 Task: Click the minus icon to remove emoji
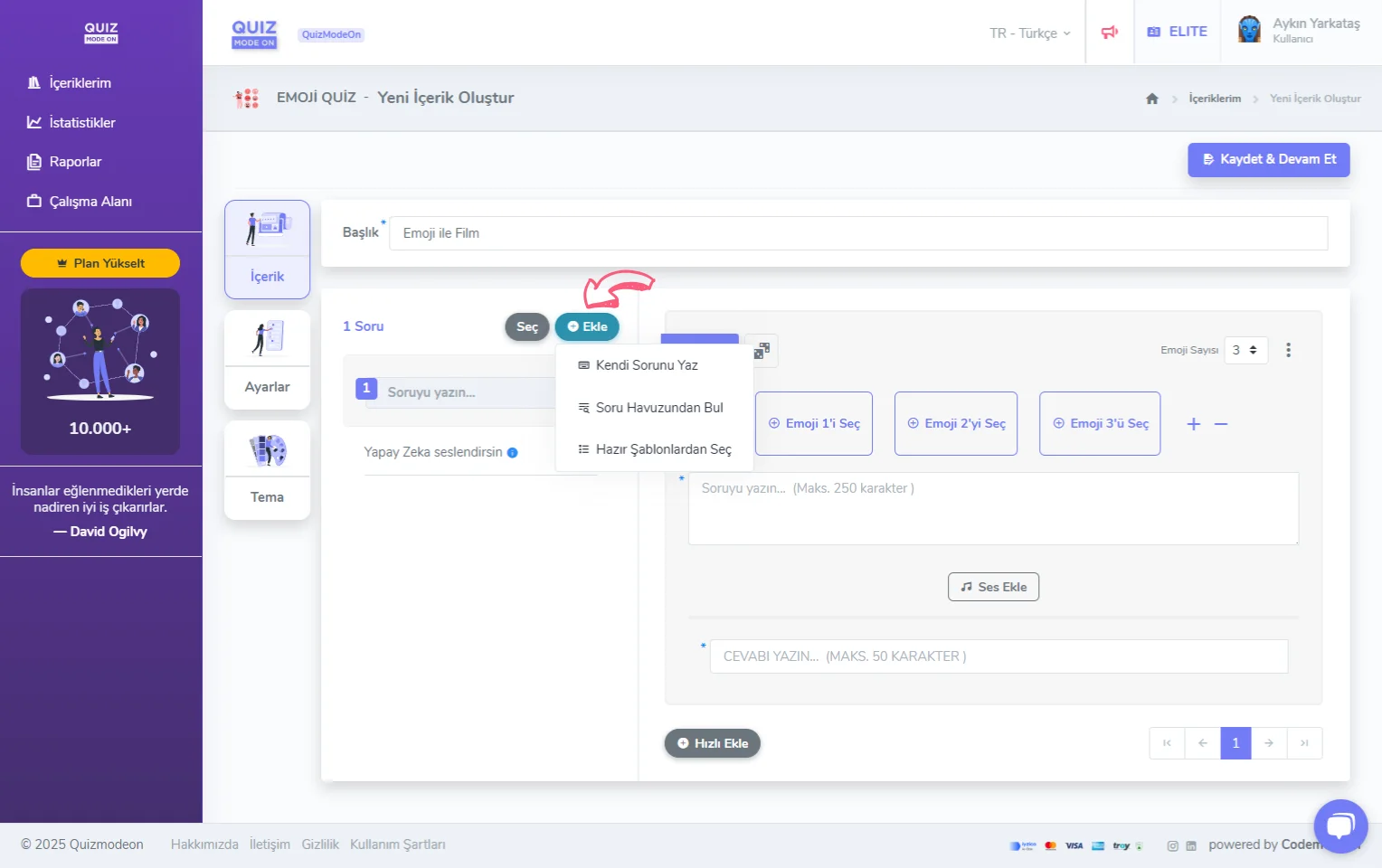pyautogui.click(x=1221, y=424)
